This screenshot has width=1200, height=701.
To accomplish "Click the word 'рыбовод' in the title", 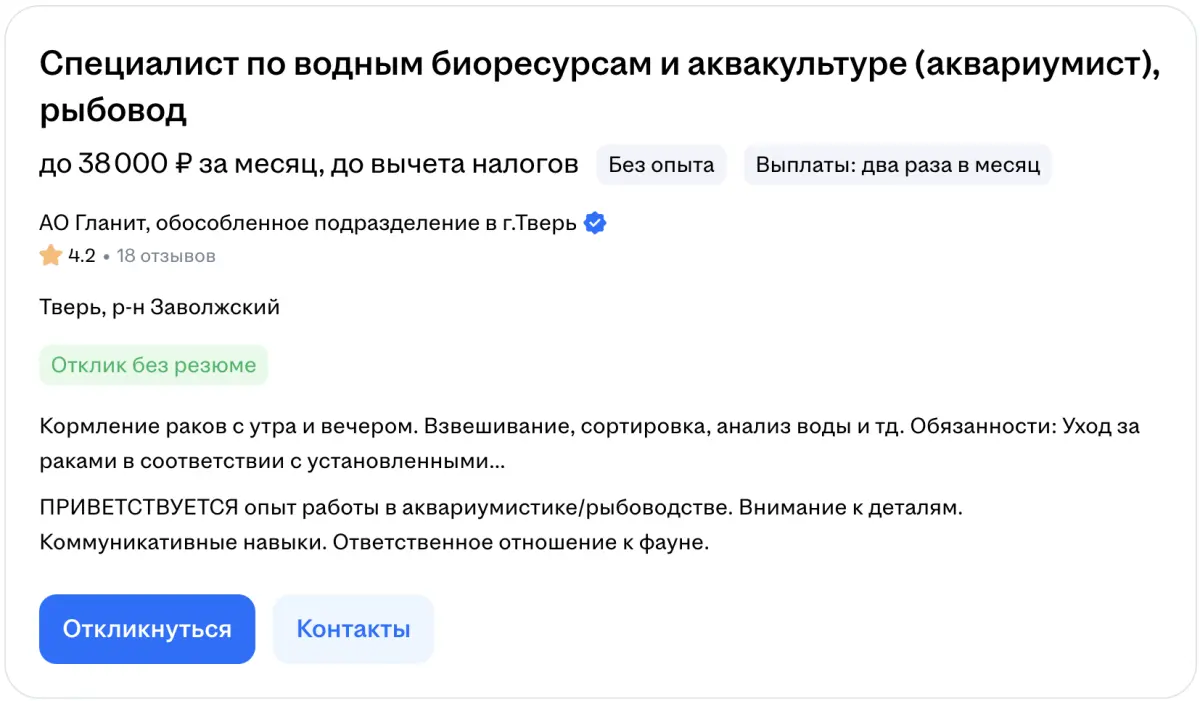I will tap(113, 111).
